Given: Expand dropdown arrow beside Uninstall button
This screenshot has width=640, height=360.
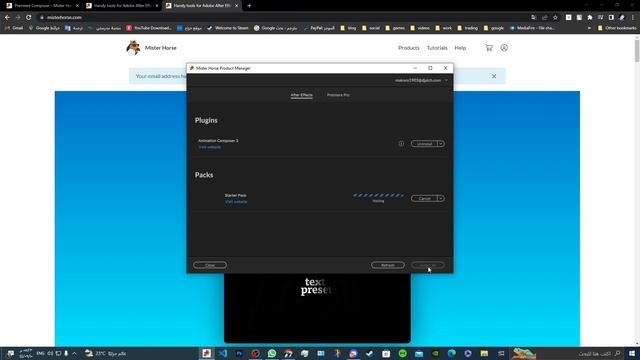Looking at the screenshot, I should tap(441, 144).
